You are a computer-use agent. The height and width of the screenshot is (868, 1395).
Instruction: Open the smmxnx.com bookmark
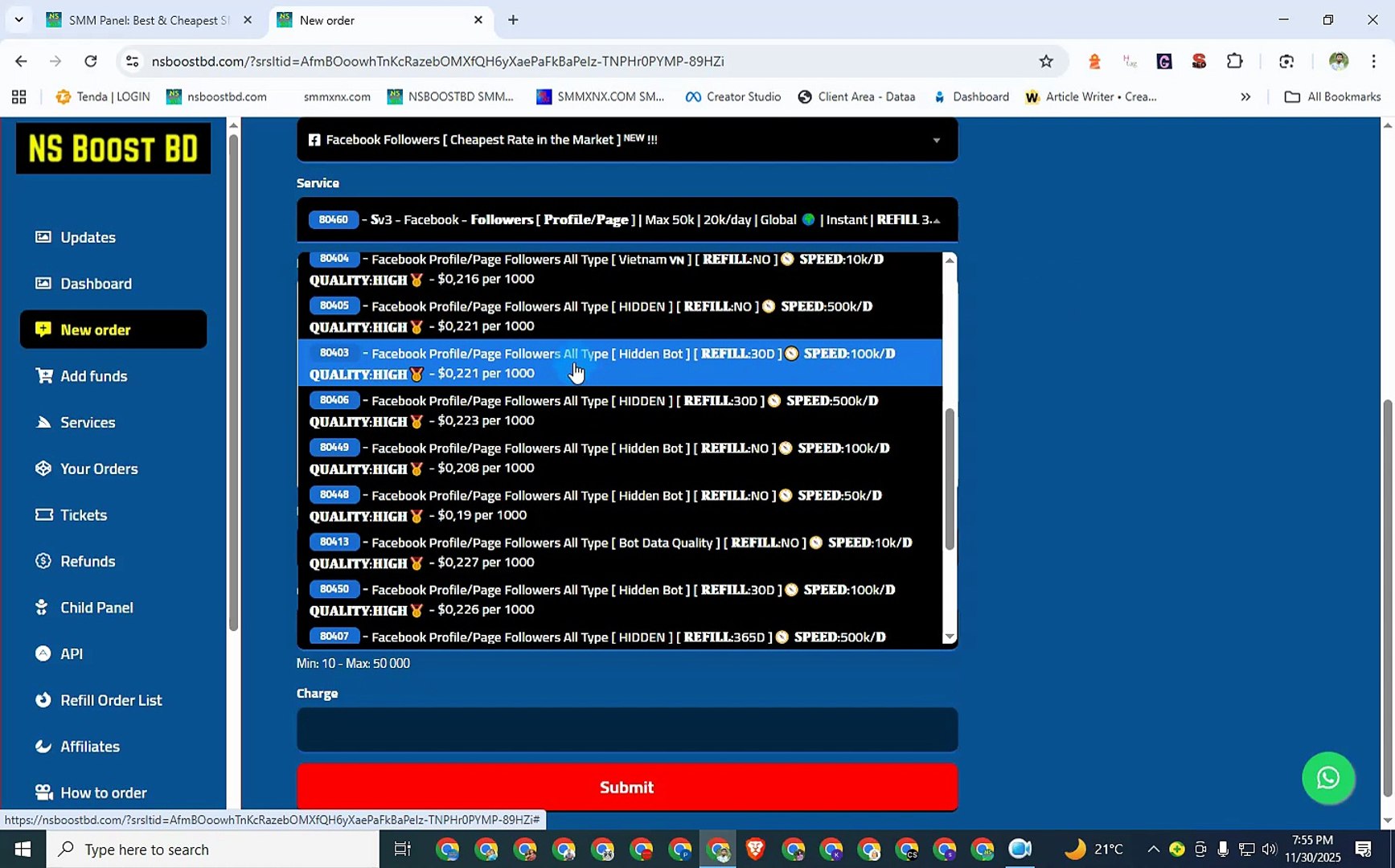coord(336,96)
